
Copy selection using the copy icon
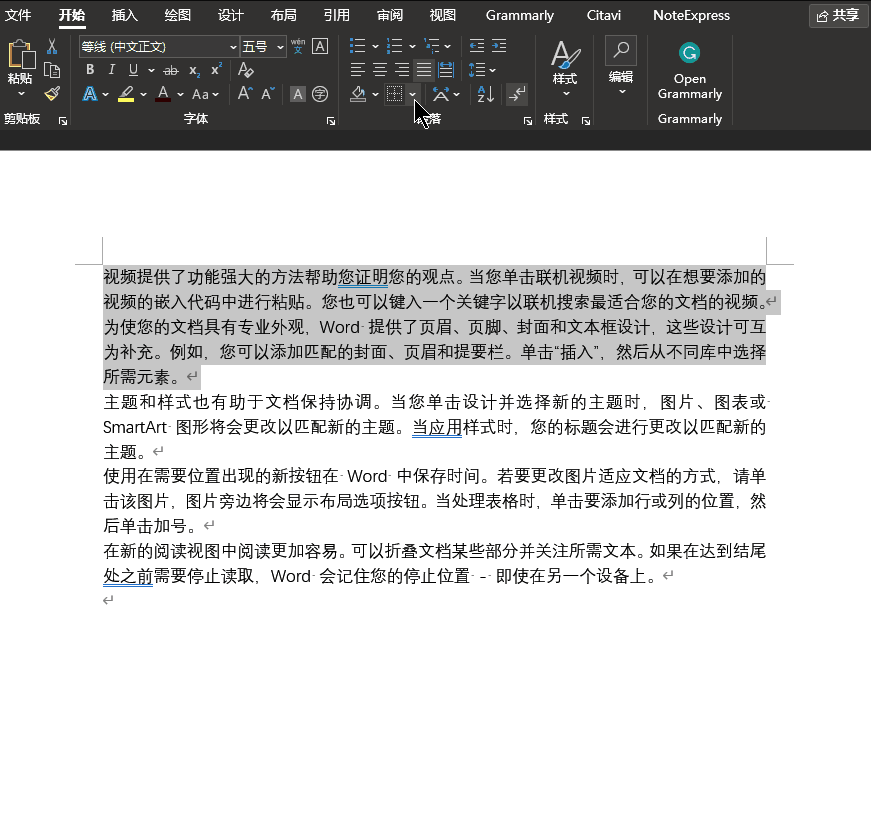tap(52, 70)
